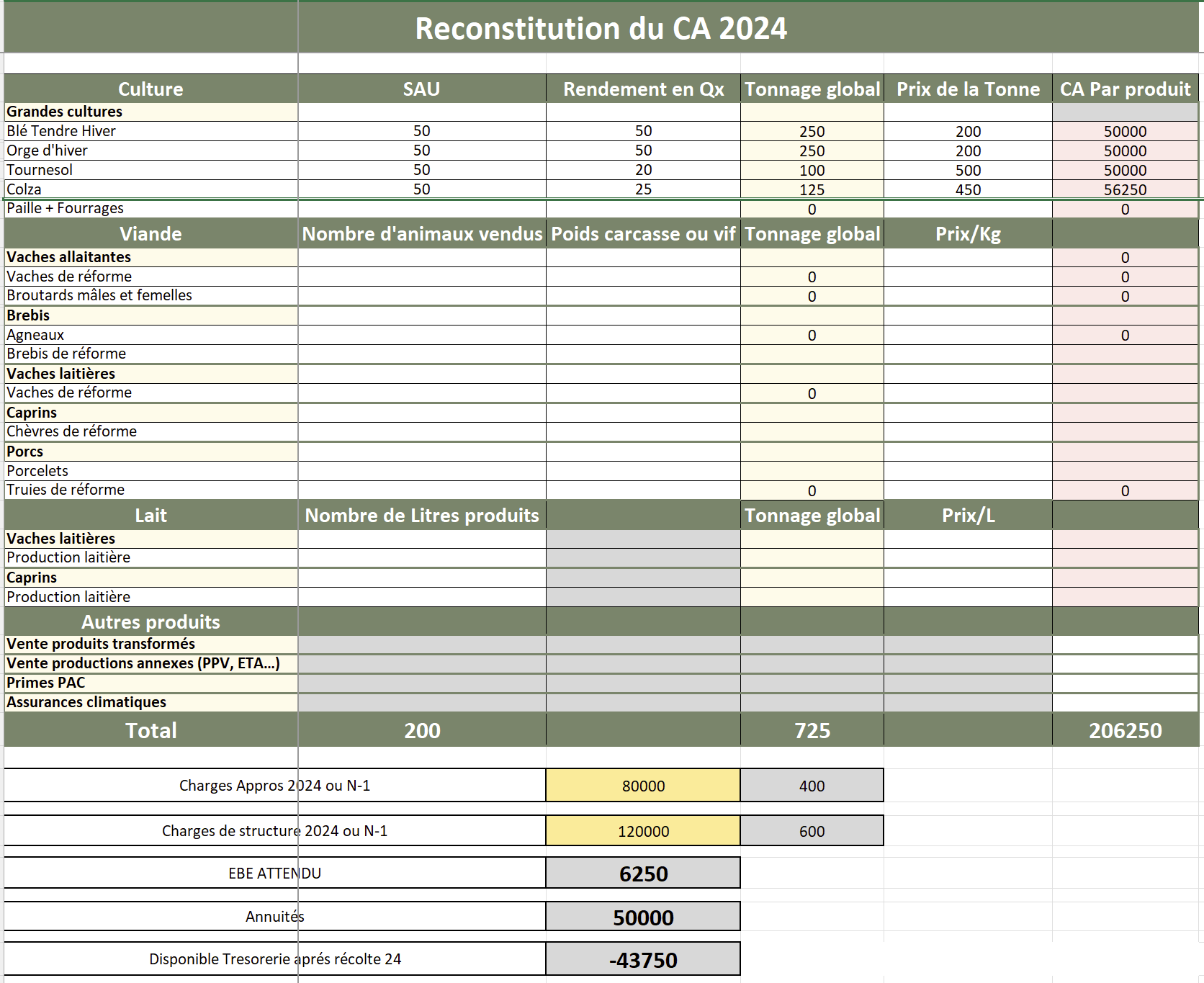Click Poids carcasse ou vif header
The height and width of the screenshot is (983, 1204).
[643, 233]
